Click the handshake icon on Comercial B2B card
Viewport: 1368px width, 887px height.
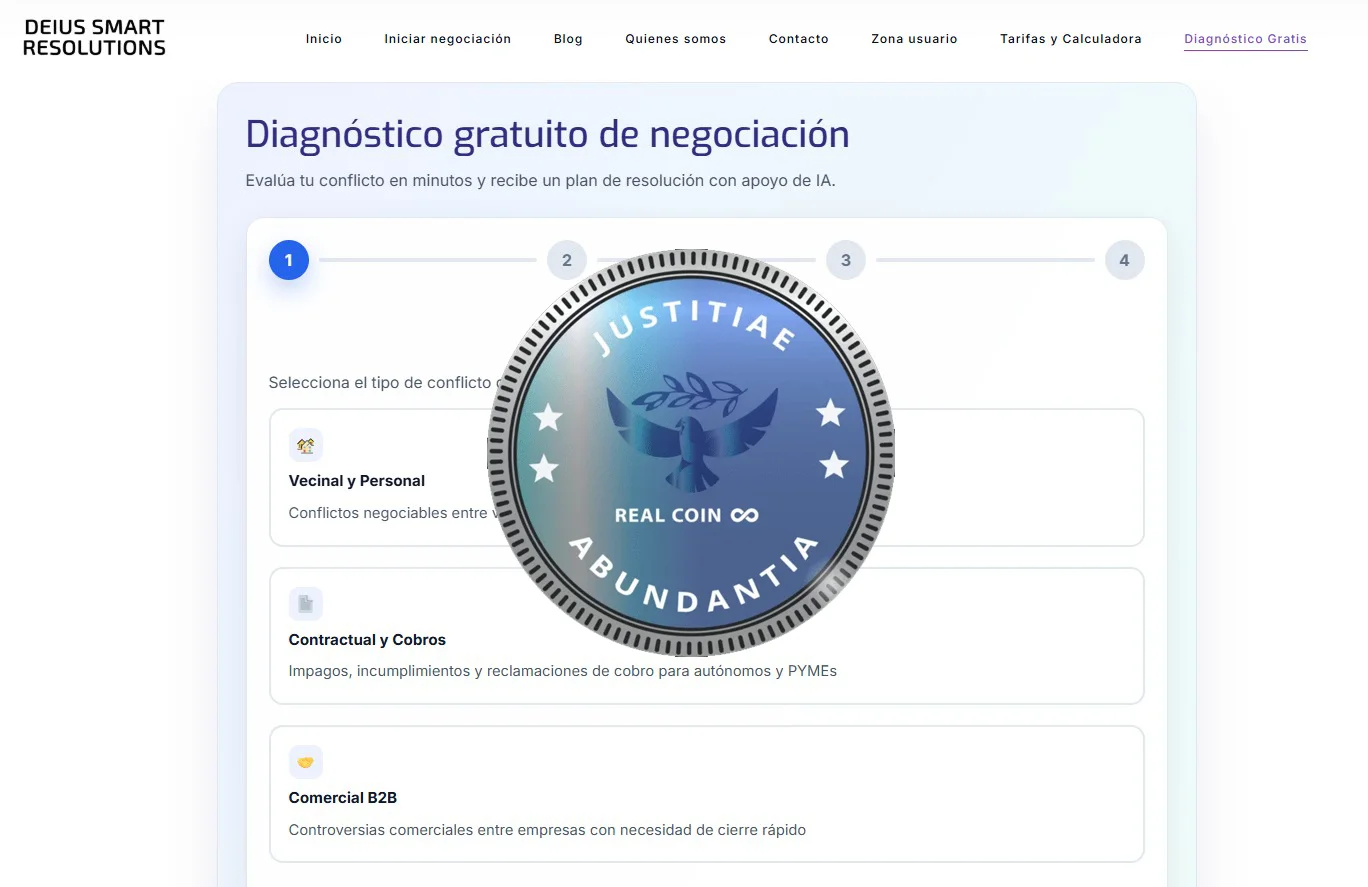(306, 762)
